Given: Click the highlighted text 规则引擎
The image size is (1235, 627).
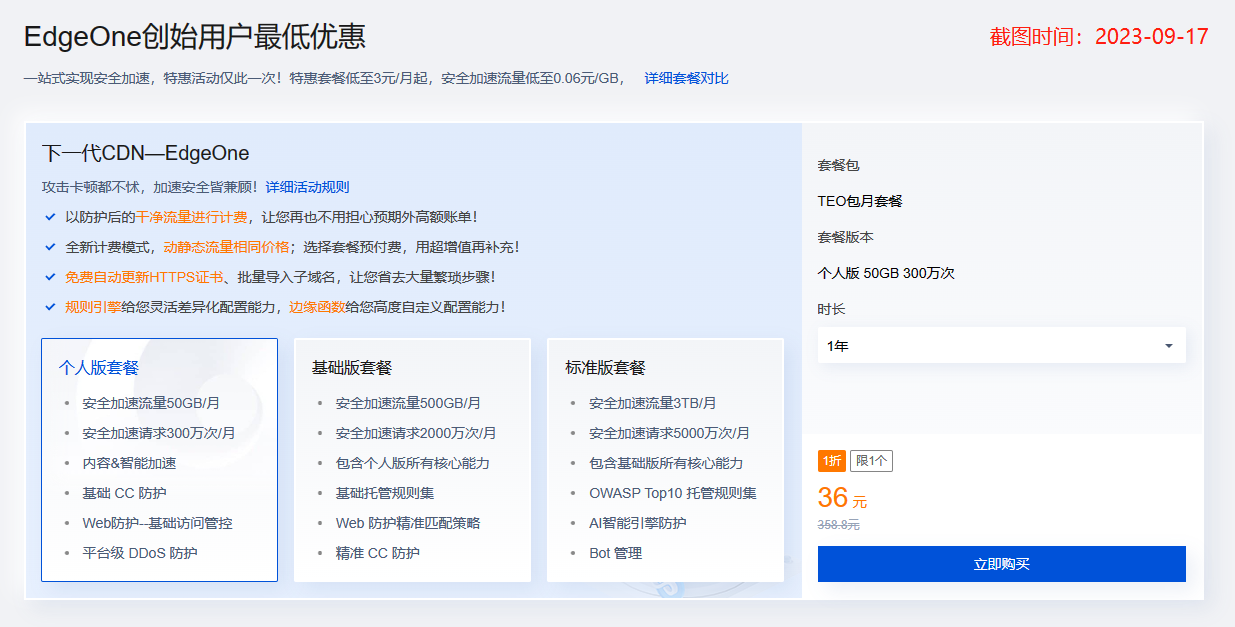Looking at the screenshot, I should [x=93, y=307].
